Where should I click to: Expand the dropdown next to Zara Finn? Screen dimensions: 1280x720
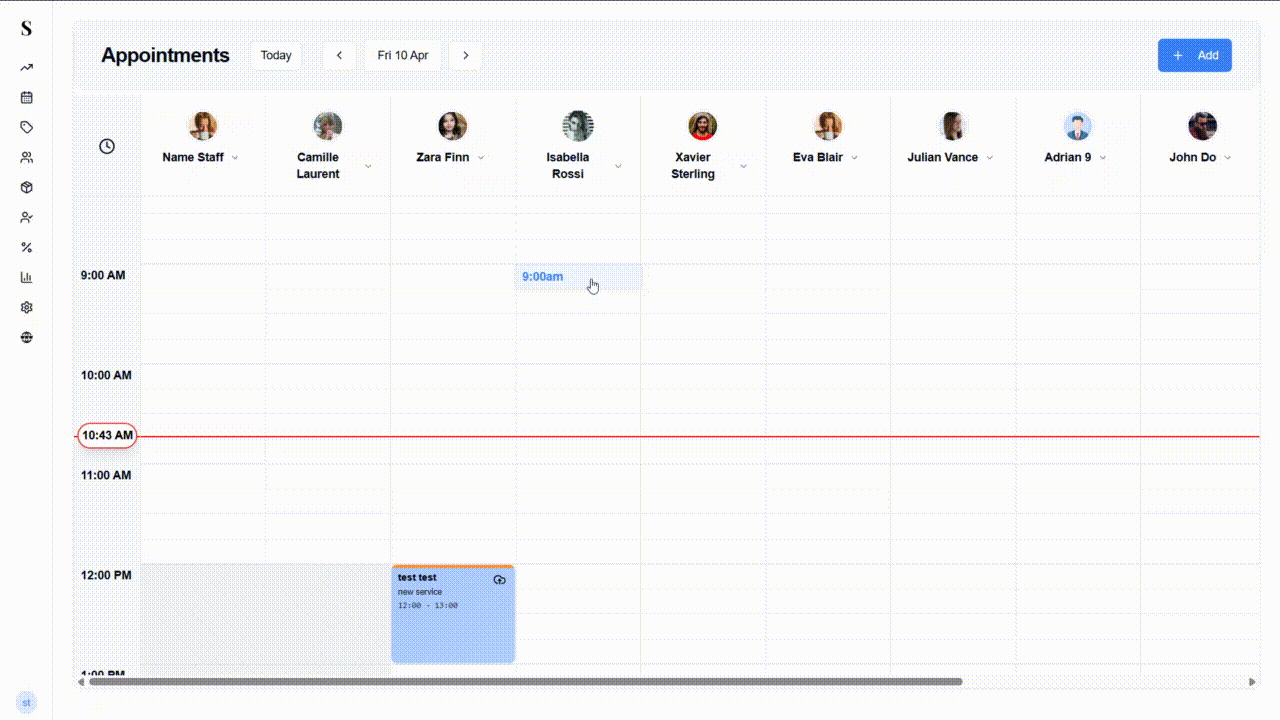[481, 157]
